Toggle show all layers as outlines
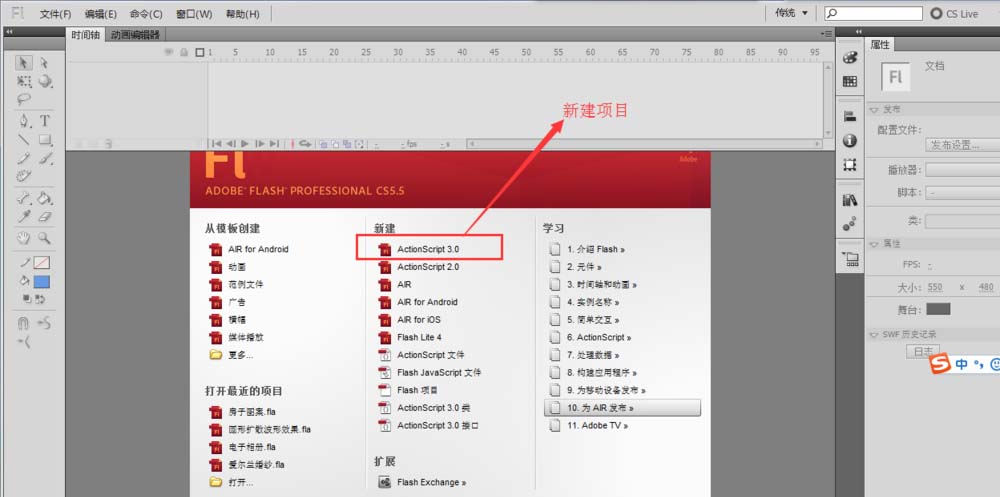This screenshot has width=1000, height=497. [200, 52]
